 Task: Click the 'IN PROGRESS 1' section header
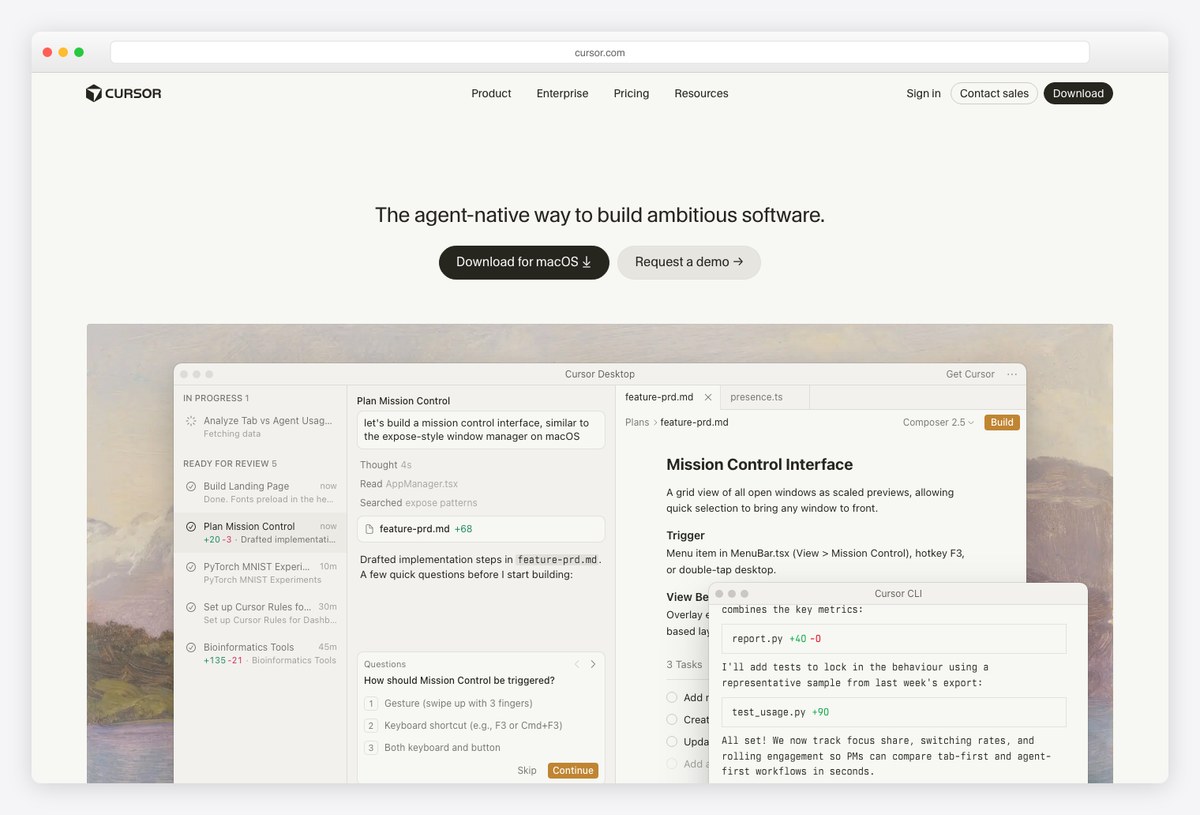(216, 398)
